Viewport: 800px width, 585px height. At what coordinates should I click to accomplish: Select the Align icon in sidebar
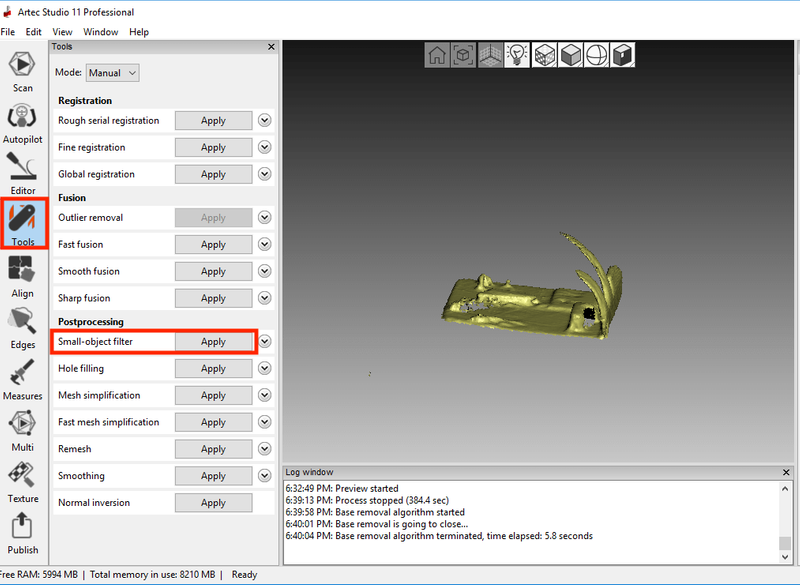(x=22, y=277)
